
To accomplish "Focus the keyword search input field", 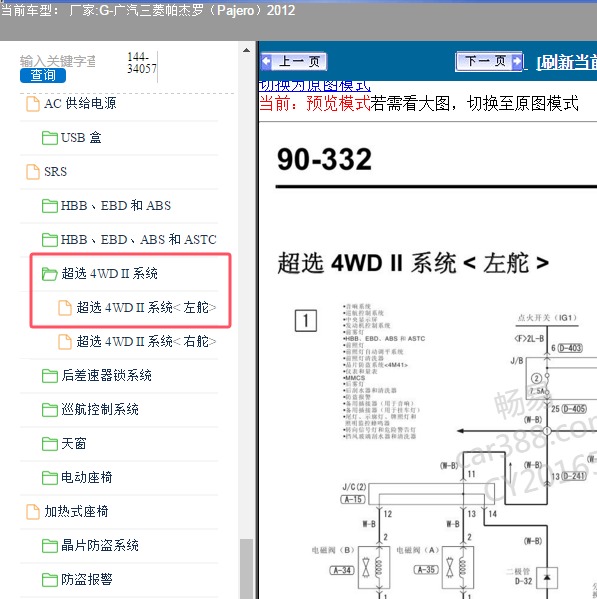I will pyautogui.click(x=58, y=61).
